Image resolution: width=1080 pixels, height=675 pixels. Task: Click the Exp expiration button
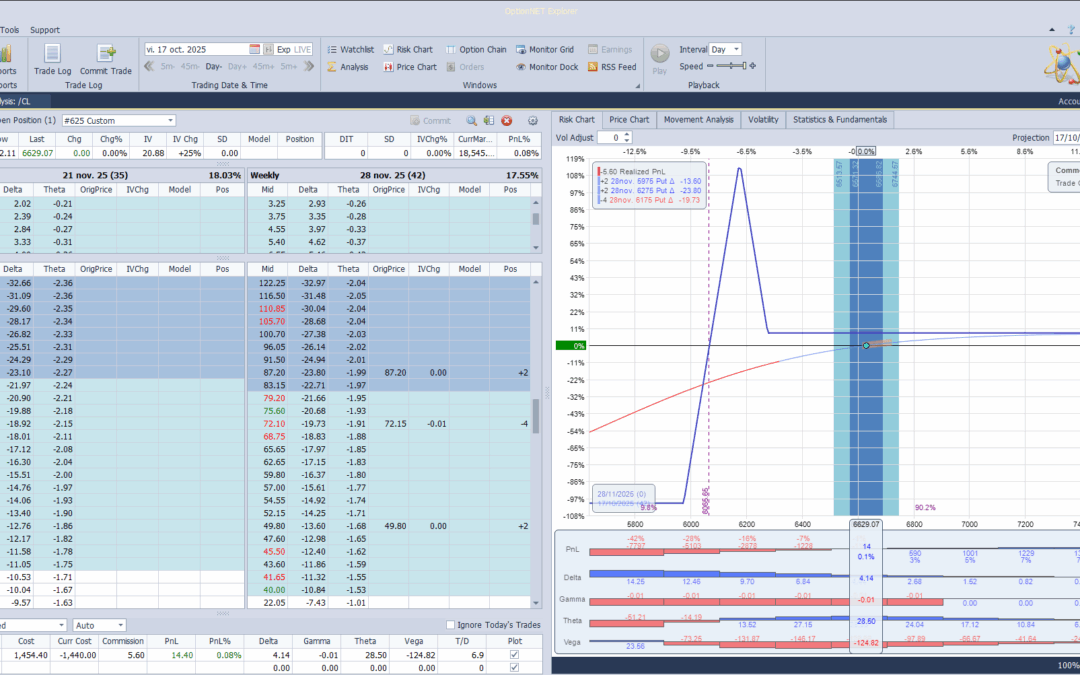click(x=283, y=49)
